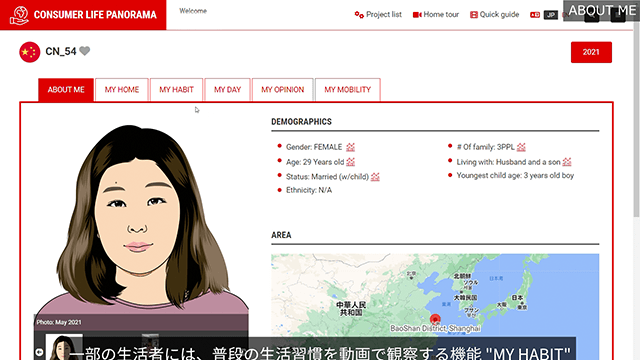Click the 中華人民共和国 label on map
This screenshot has height=360, width=640.
(351, 309)
